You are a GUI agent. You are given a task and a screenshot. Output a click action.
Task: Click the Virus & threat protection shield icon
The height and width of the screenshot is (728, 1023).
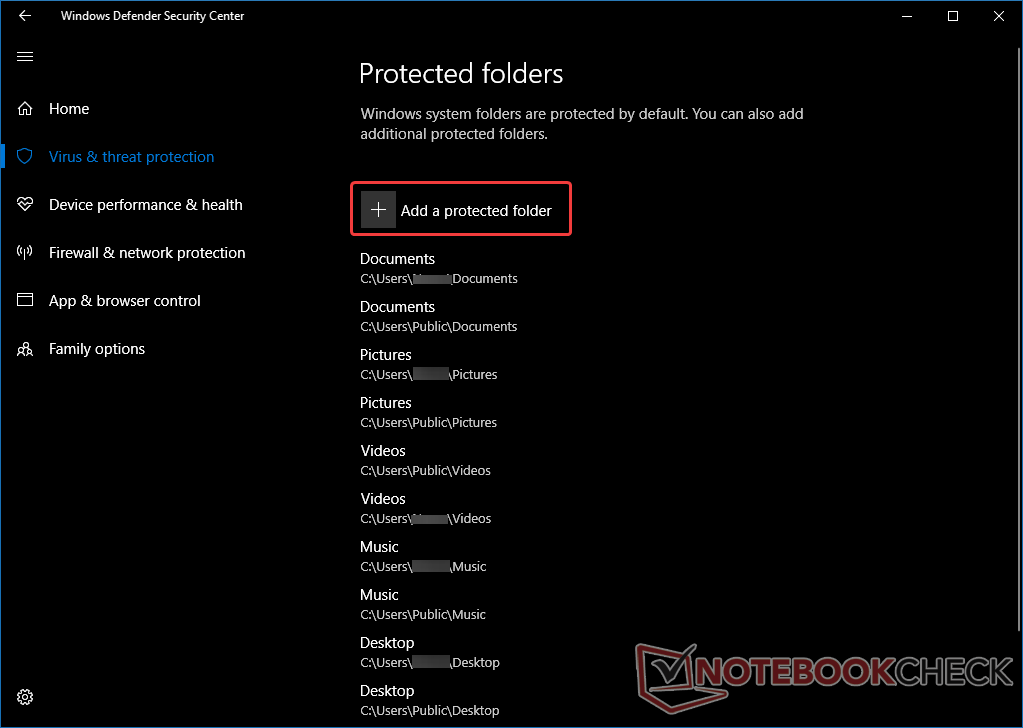tap(25, 157)
